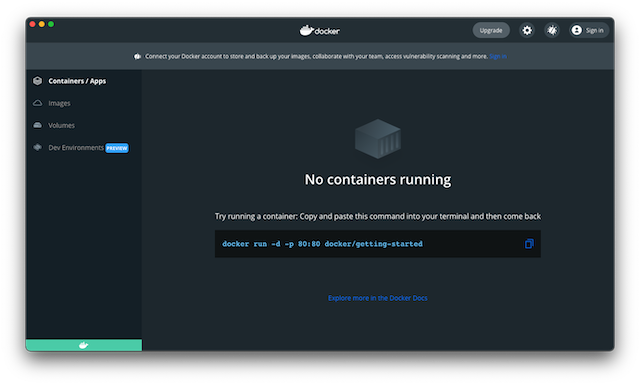Click the No containers running heading
This screenshot has height=385, width=640.
(x=378, y=180)
